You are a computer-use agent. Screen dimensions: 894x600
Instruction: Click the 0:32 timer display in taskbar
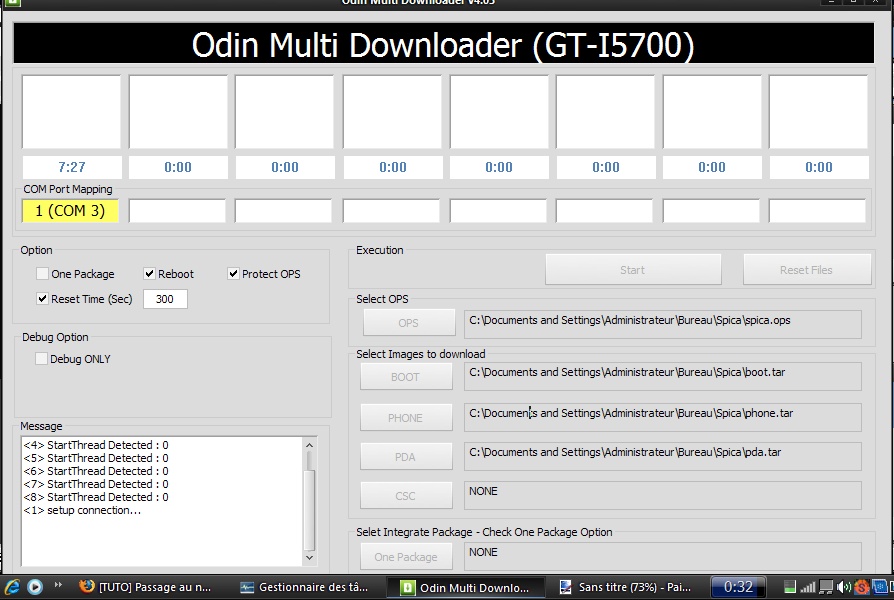coord(738,587)
